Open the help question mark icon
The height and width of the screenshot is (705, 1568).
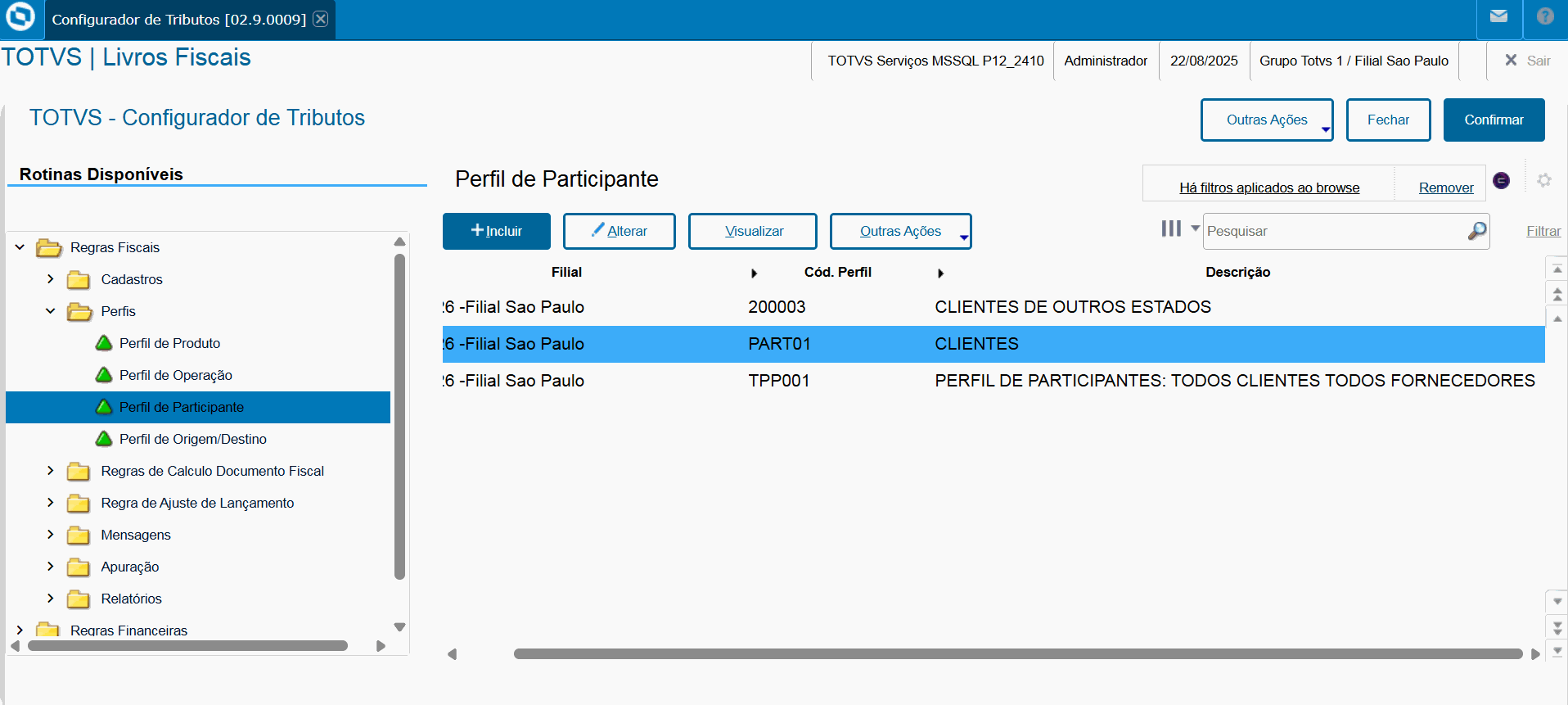pos(1545,16)
